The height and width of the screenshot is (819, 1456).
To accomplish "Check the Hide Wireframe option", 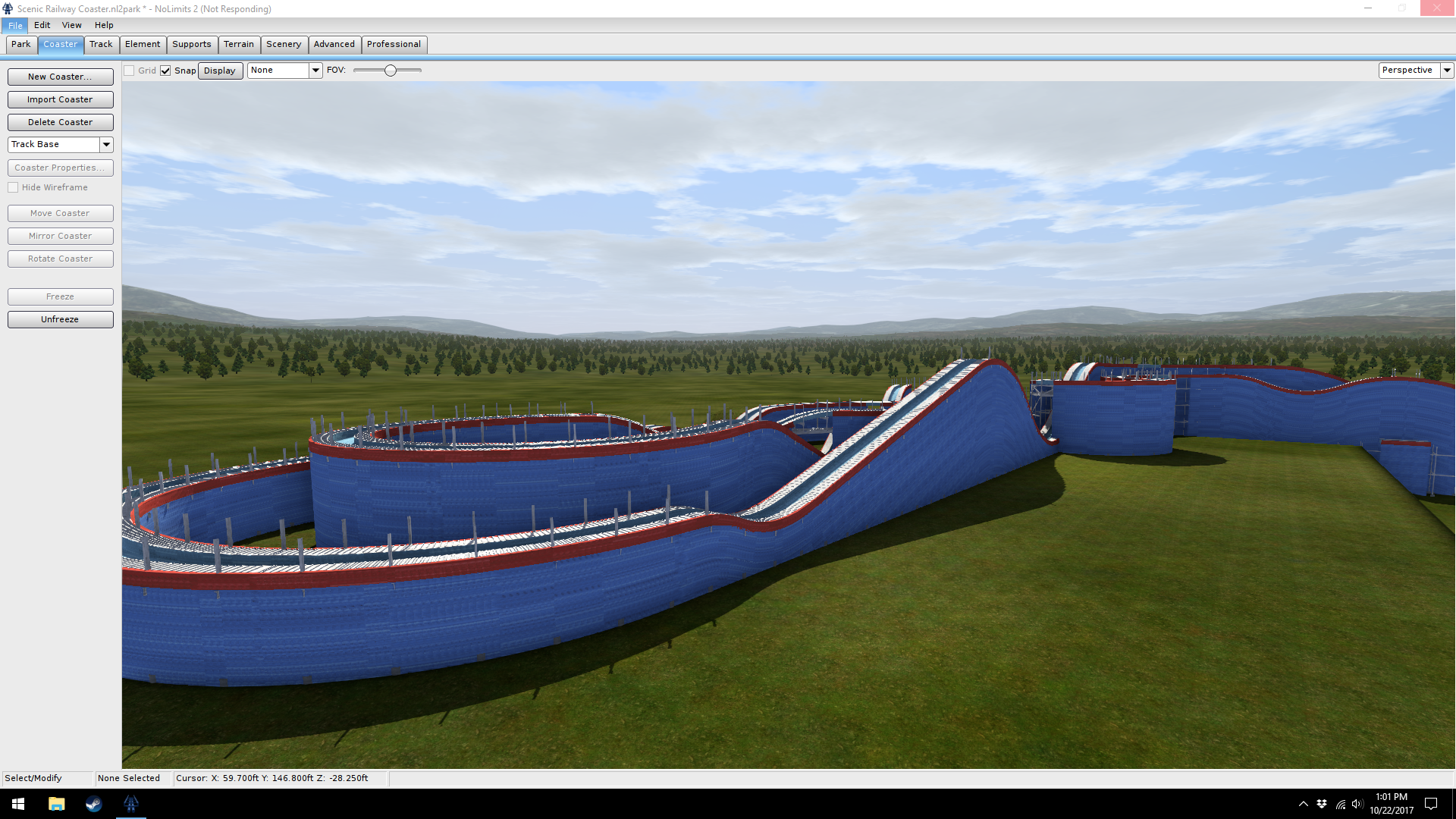I will (13, 187).
